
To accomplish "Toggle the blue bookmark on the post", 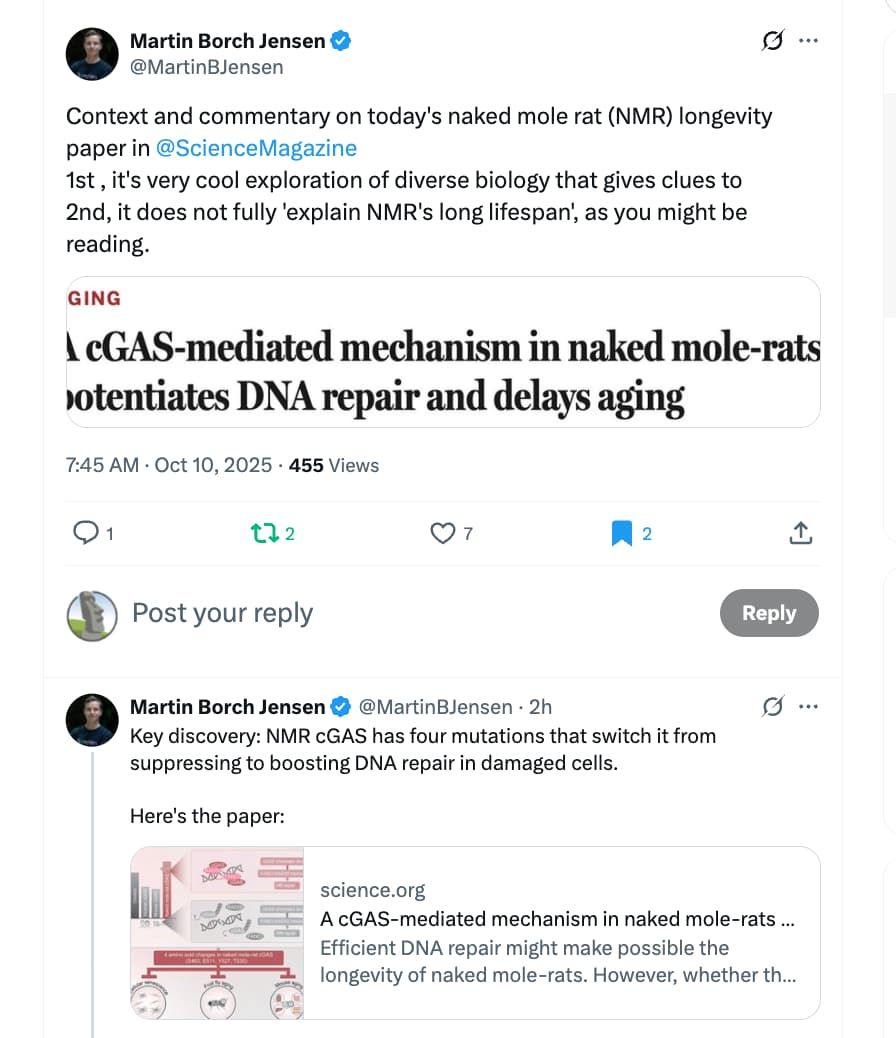I will click(x=622, y=534).
